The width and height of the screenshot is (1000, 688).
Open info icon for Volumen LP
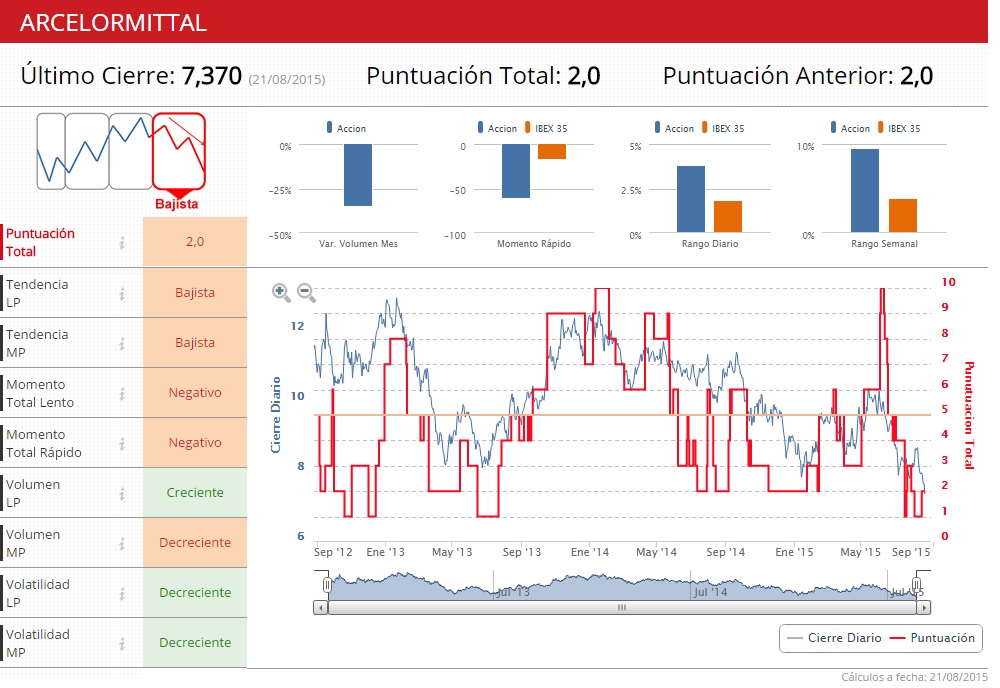point(122,494)
